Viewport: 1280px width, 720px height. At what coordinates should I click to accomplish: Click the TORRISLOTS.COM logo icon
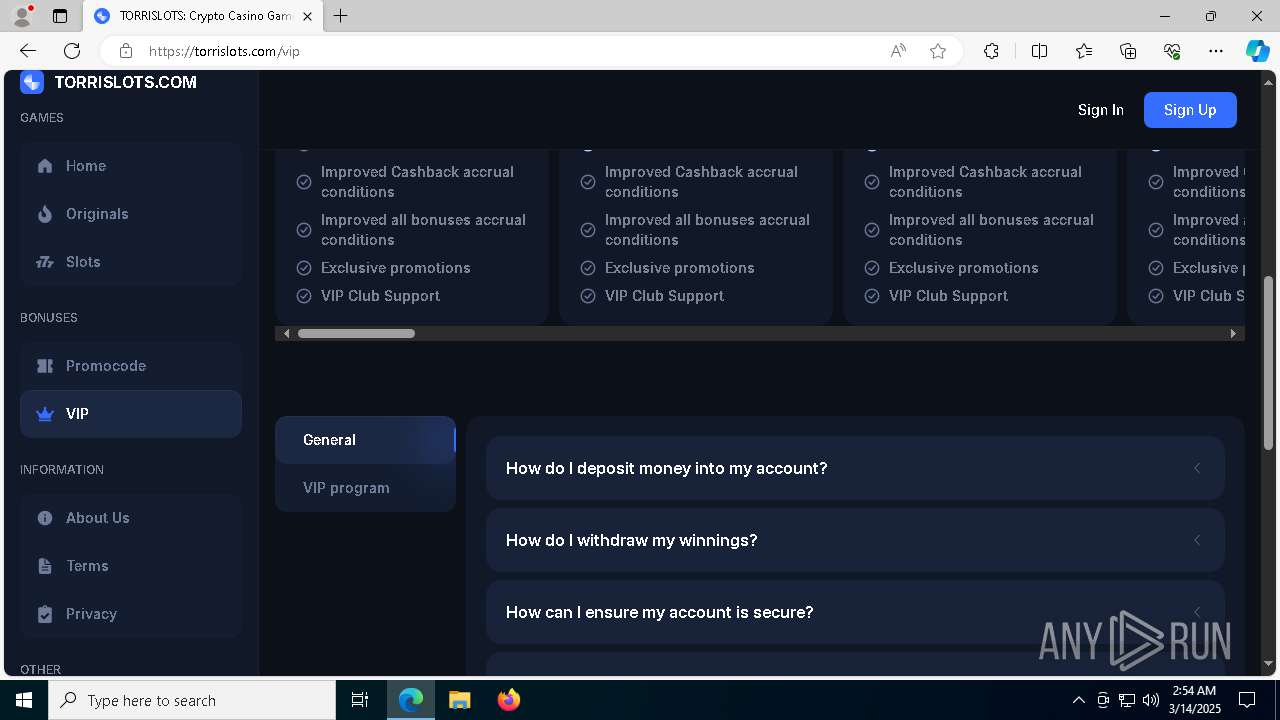[32, 82]
